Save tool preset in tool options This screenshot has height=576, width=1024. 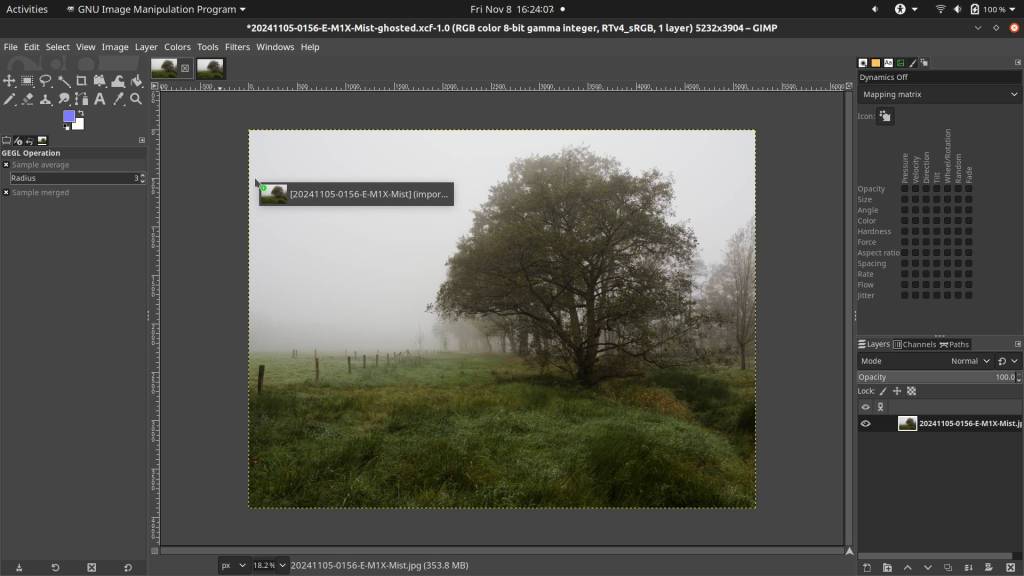pos(19,568)
